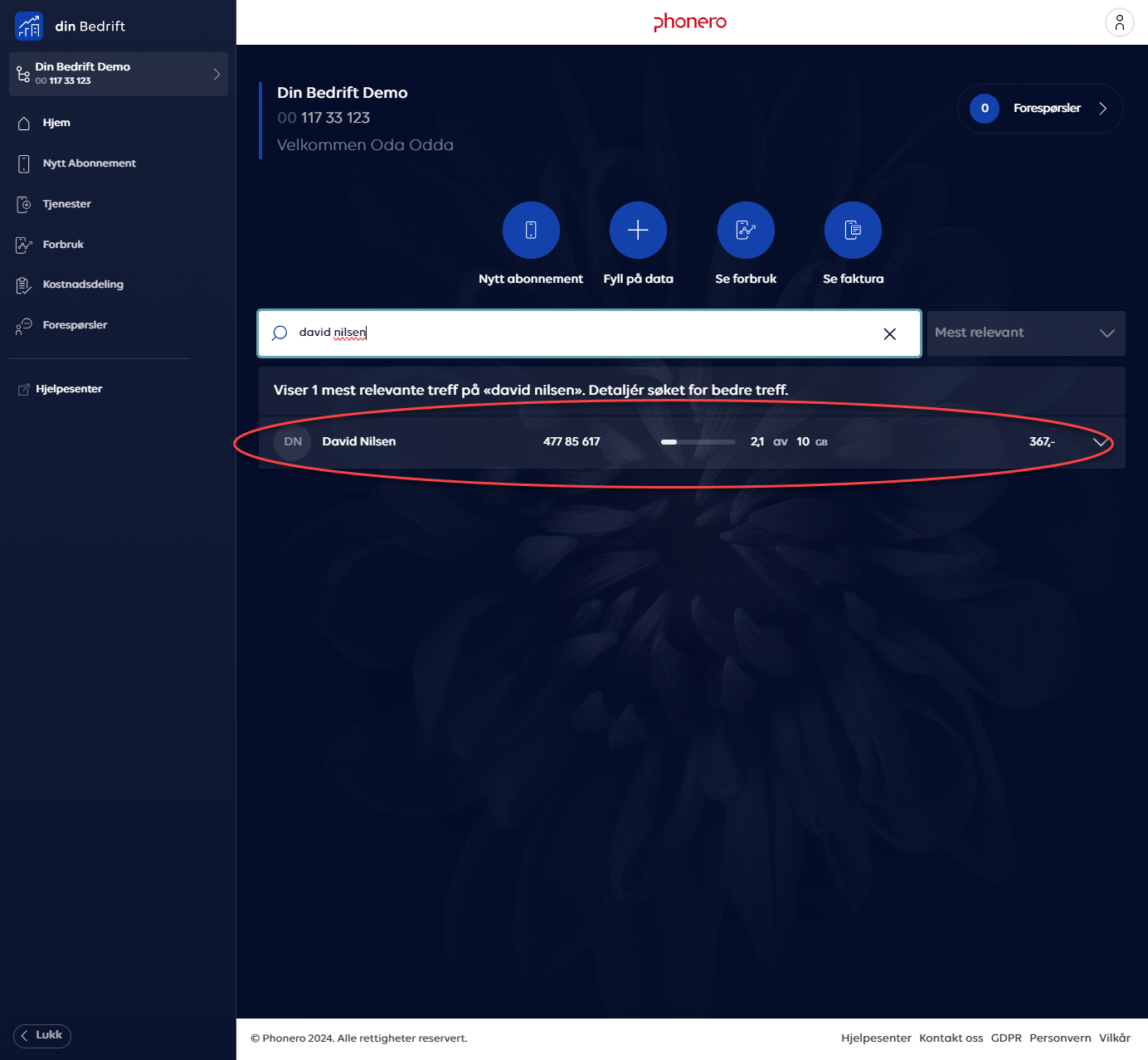Viewport: 1148px width, 1060px height.
Task: Click the search magnifier icon
Action: tap(280, 333)
